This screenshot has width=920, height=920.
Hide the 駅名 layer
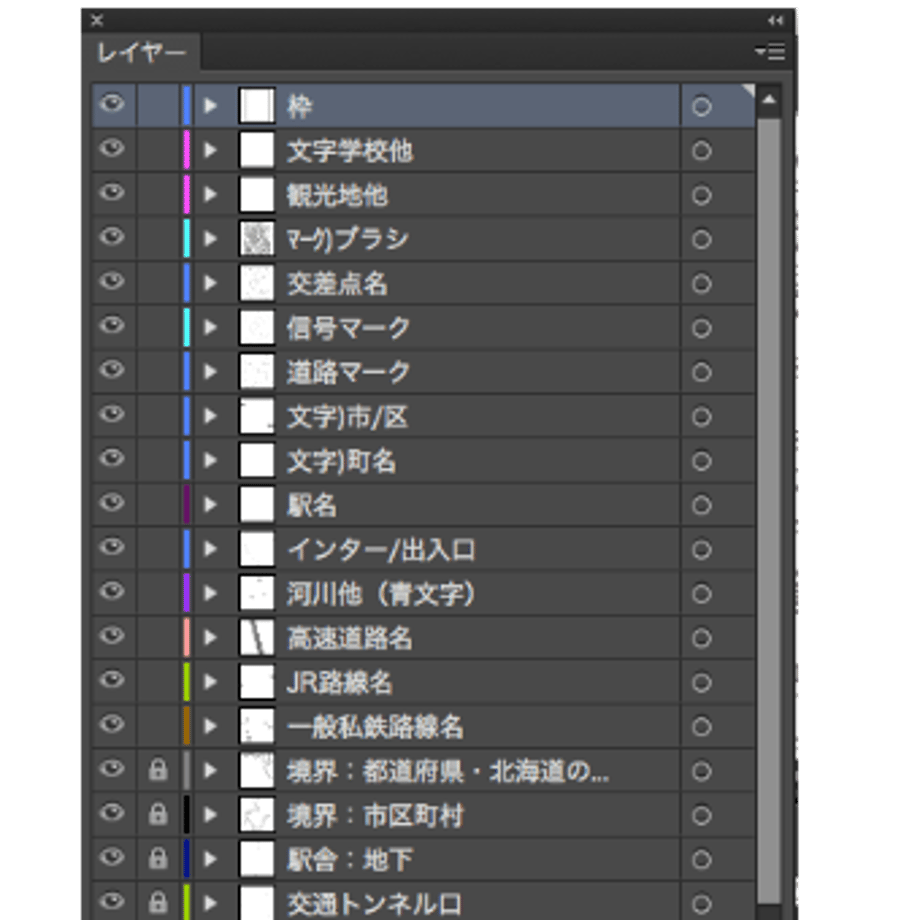[x=112, y=503]
